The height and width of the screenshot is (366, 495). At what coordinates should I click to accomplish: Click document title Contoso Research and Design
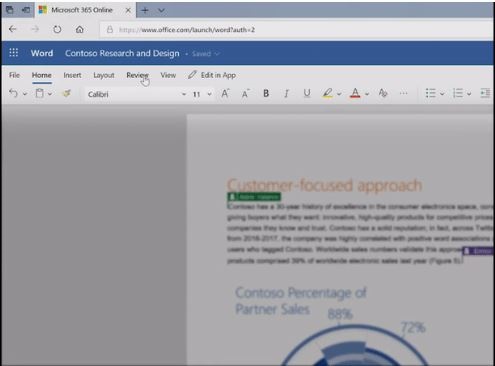tap(122, 53)
